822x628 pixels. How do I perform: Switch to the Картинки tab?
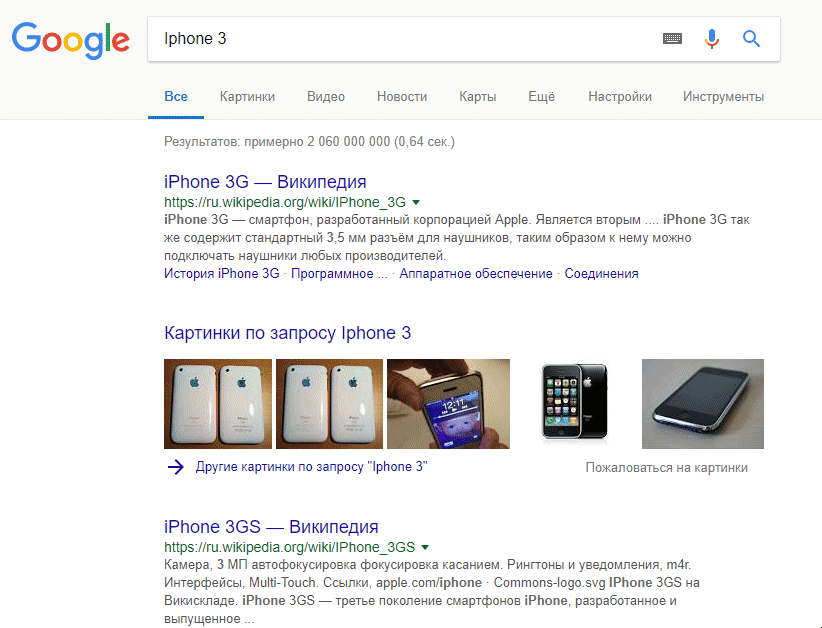[247, 96]
